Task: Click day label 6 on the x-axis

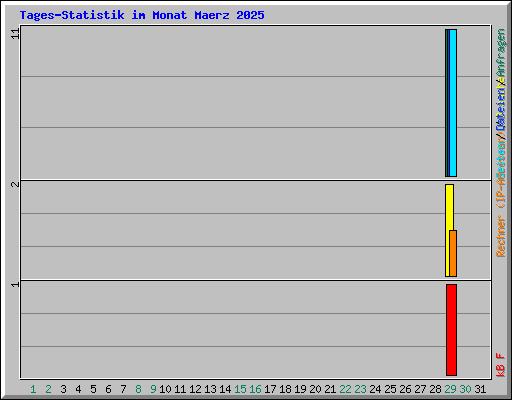Action: (x=108, y=389)
